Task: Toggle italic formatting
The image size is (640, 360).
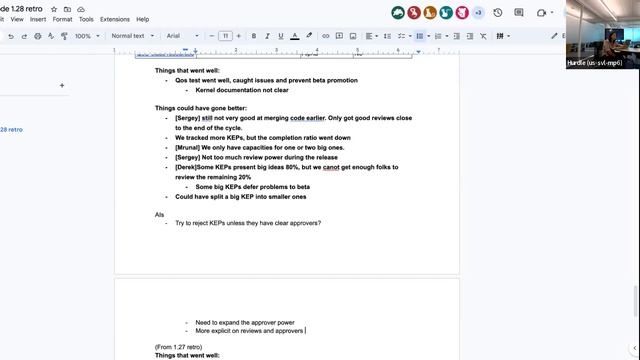Action: point(267,36)
